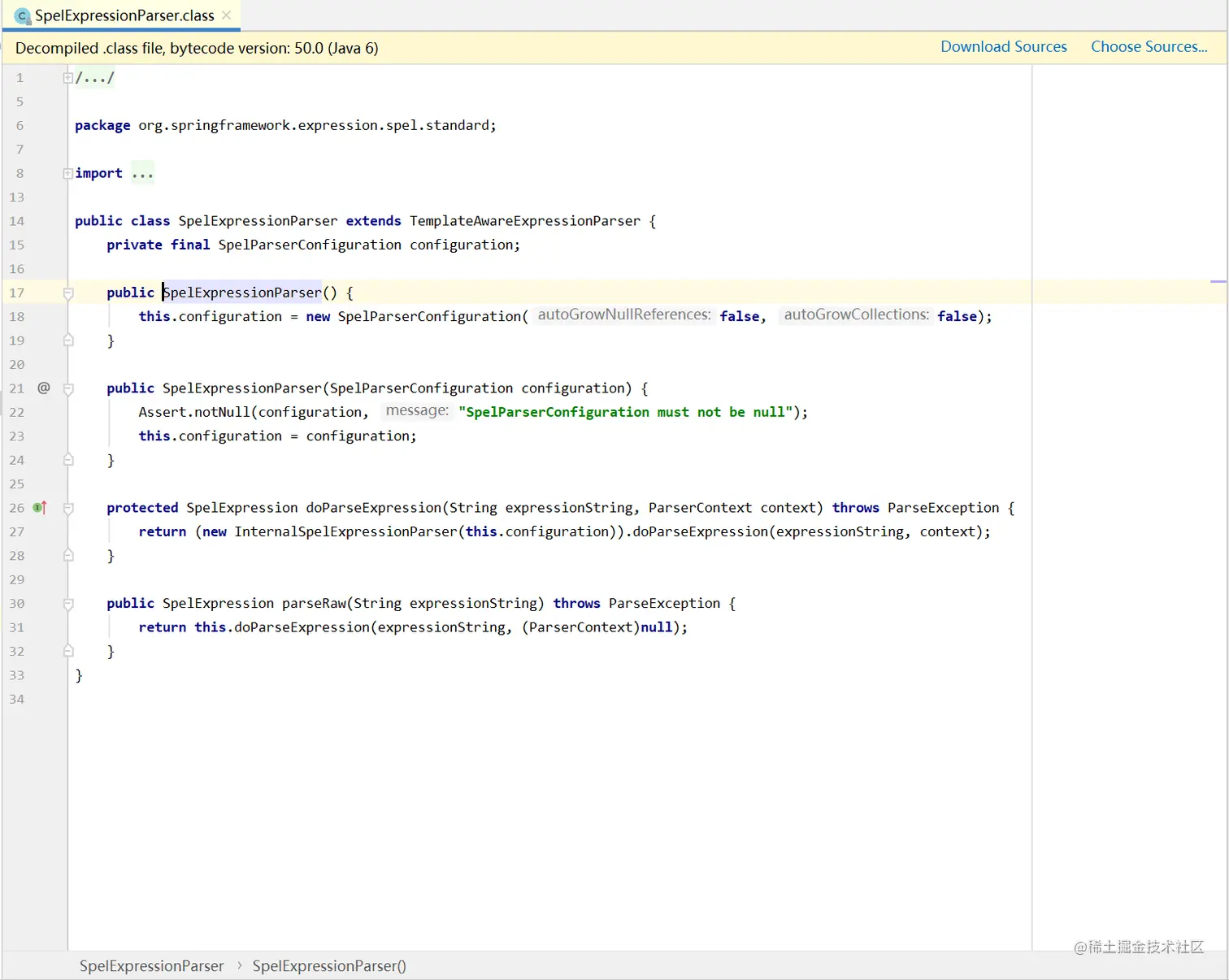Click SpelParserConfiguration type on line 15
This screenshot has width=1229, height=980.
click(310, 245)
